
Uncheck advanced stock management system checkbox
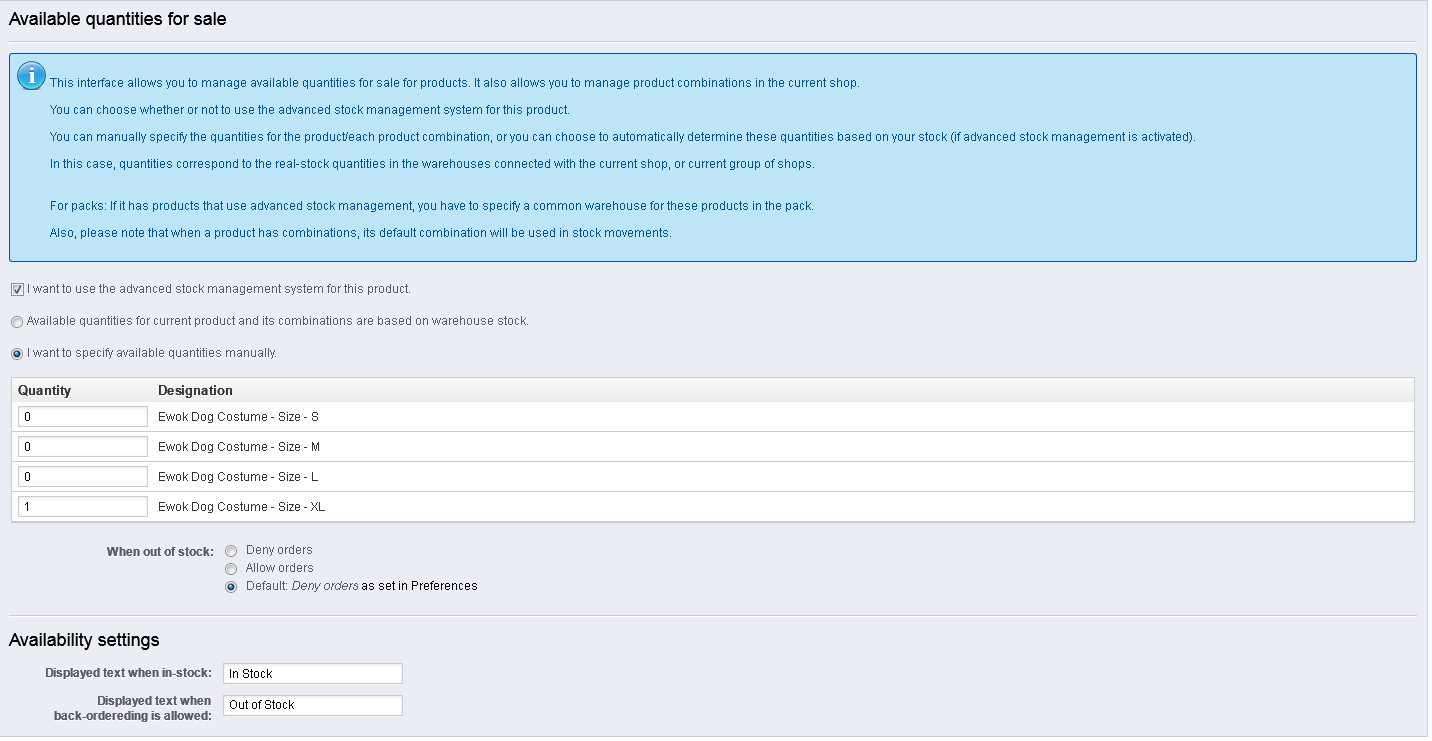click(17, 289)
